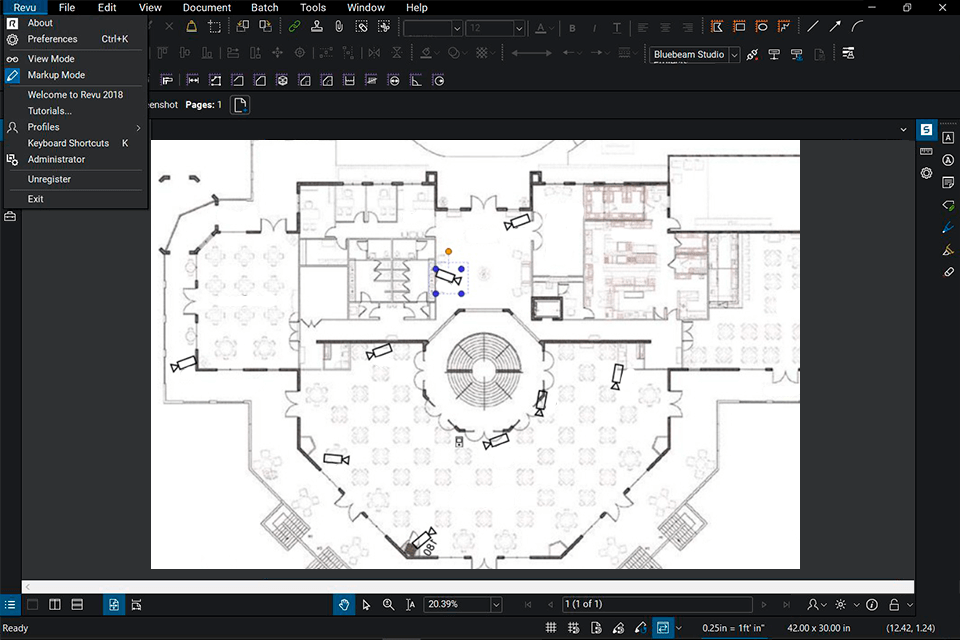This screenshot has height=640, width=960.
Task: Open the Measurements ruler panel
Action: pos(927,152)
